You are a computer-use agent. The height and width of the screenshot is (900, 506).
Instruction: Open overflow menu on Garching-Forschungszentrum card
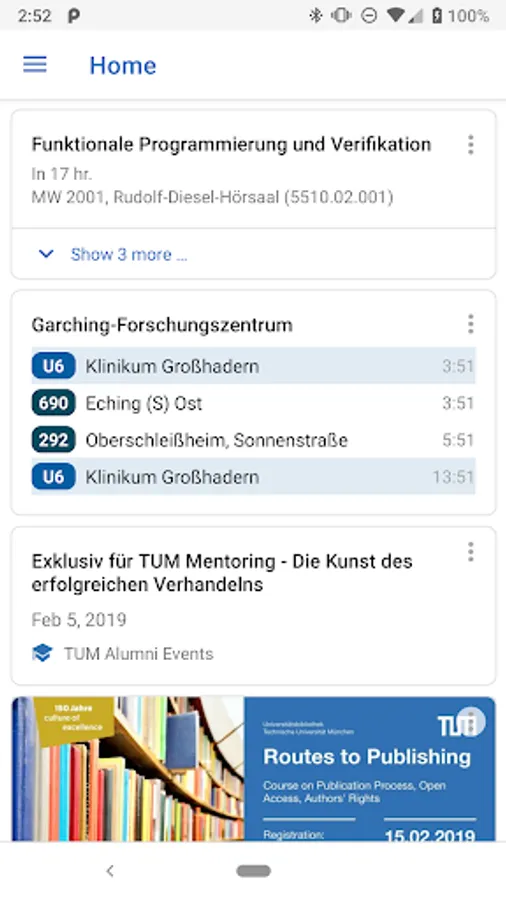(x=470, y=324)
